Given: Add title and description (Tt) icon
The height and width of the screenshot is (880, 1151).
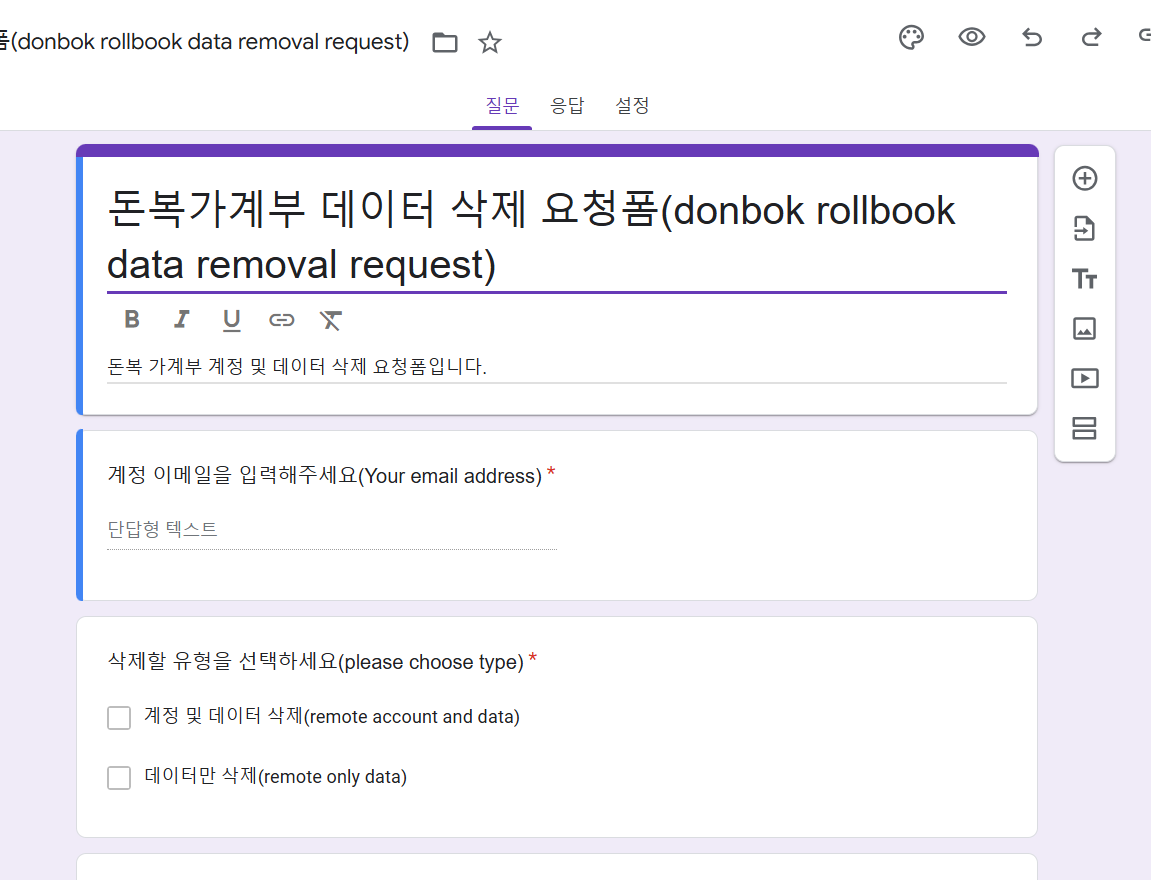Looking at the screenshot, I should coord(1084,279).
